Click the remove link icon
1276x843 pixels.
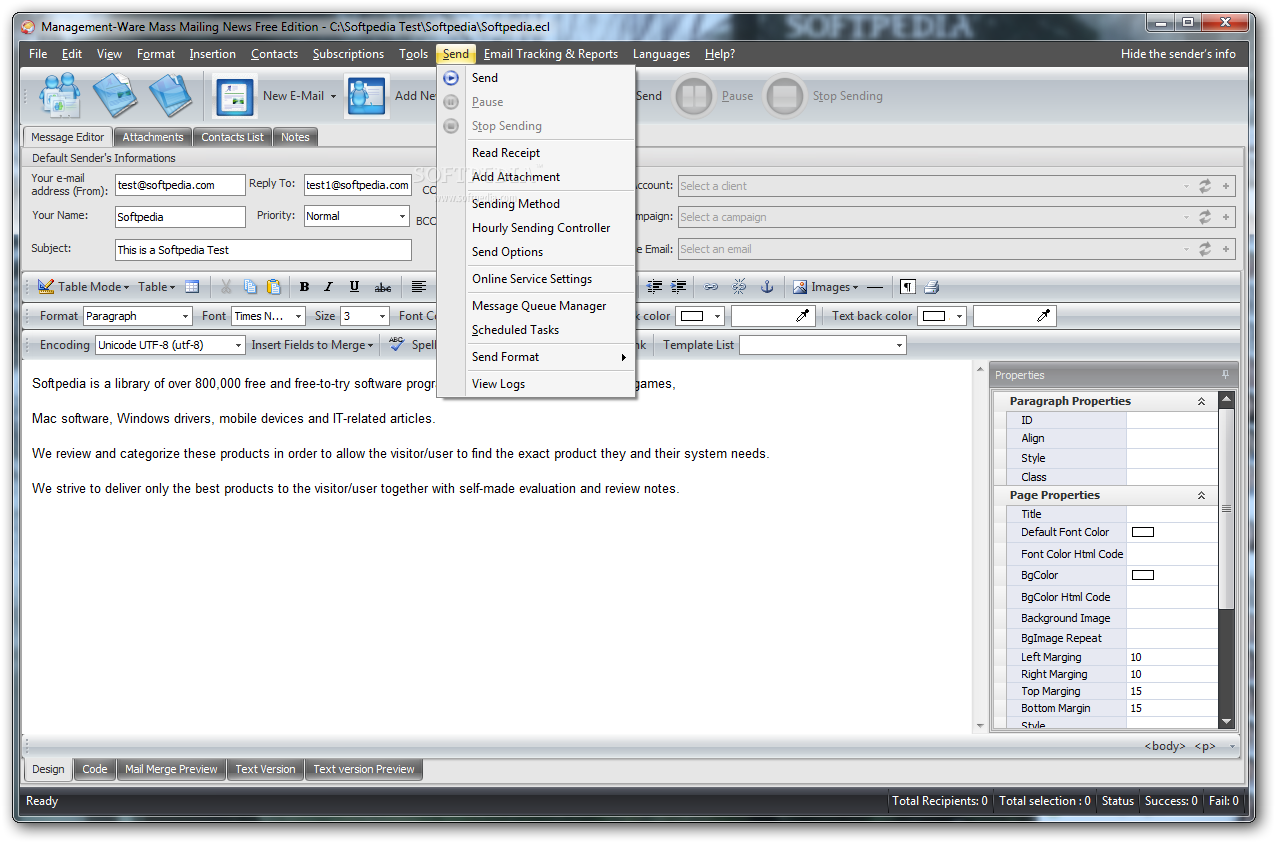[x=739, y=287]
